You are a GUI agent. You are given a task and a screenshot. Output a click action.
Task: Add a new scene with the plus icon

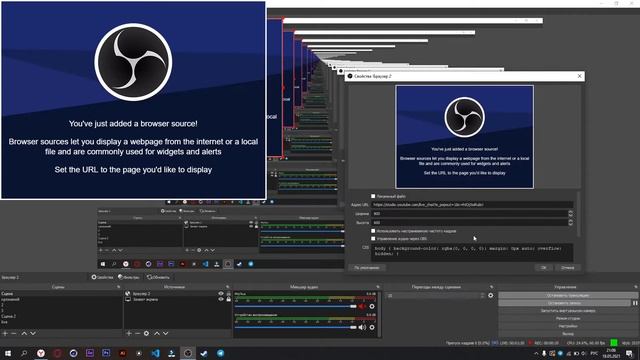5,333
